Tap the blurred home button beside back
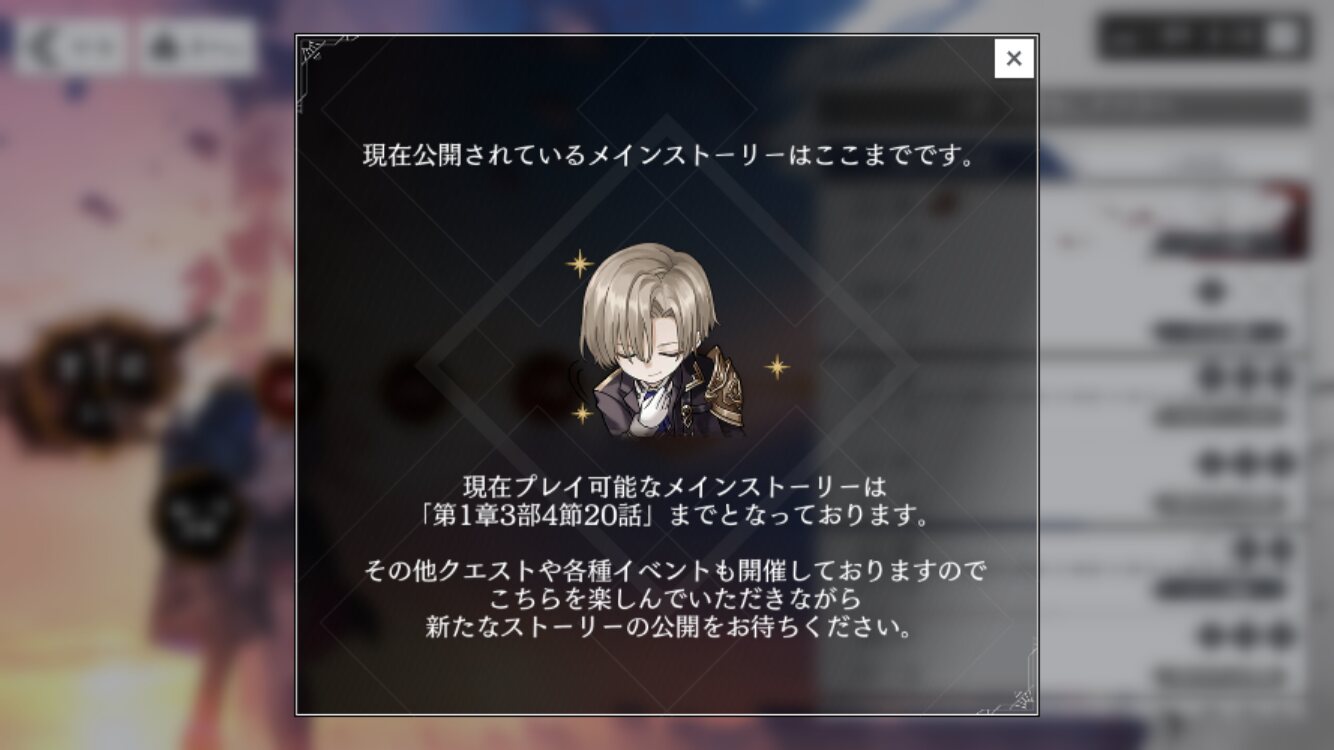 pos(198,47)
